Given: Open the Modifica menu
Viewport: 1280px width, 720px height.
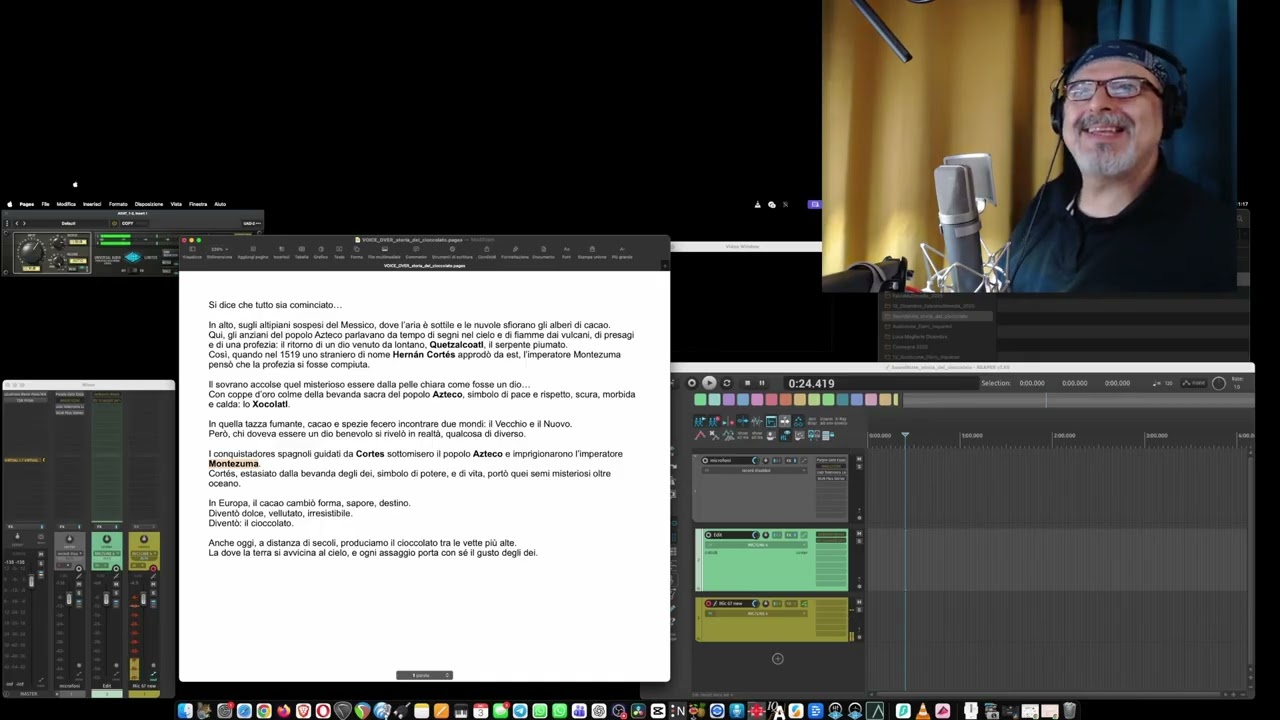Looking at the screenshot, I should (66, 204).
